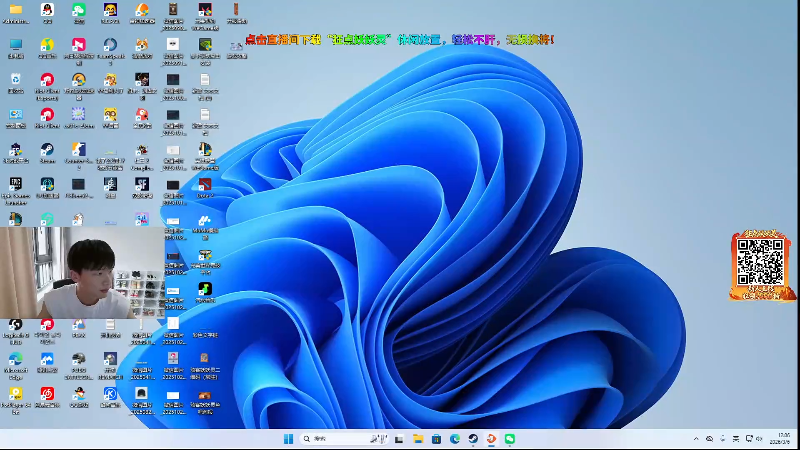Click the QR code image on the right
Image resolution: width=800 pixels, height=450 pixels.
pyautogui.click(x=759, y=263)
